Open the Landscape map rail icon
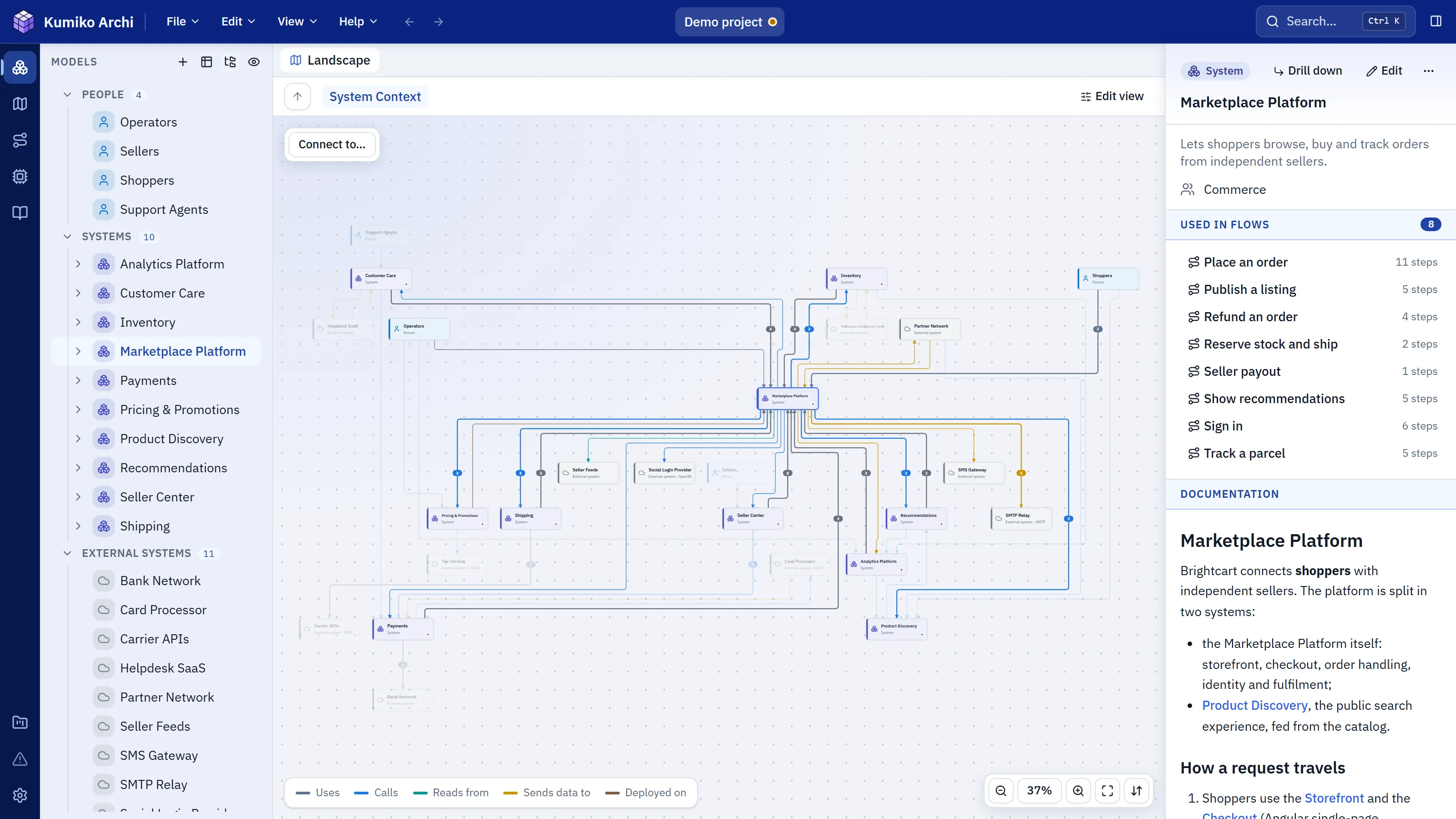The height and width of the screenshot is (819, 1456). [20, 104]
